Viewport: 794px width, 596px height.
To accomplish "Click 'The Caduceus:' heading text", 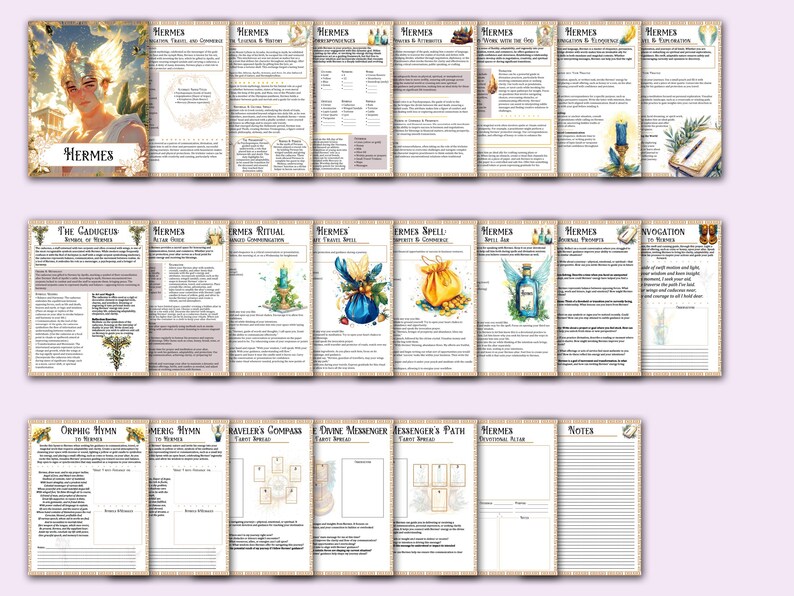I will 88,231.
